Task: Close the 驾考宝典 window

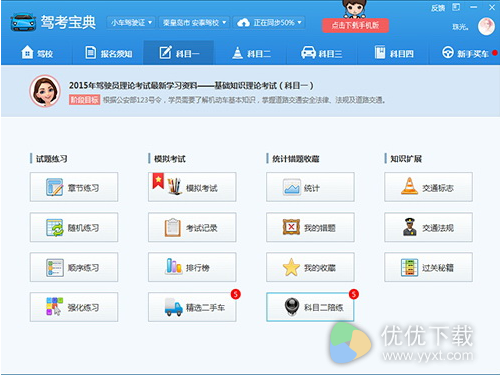Action: (x=492, y=7)
